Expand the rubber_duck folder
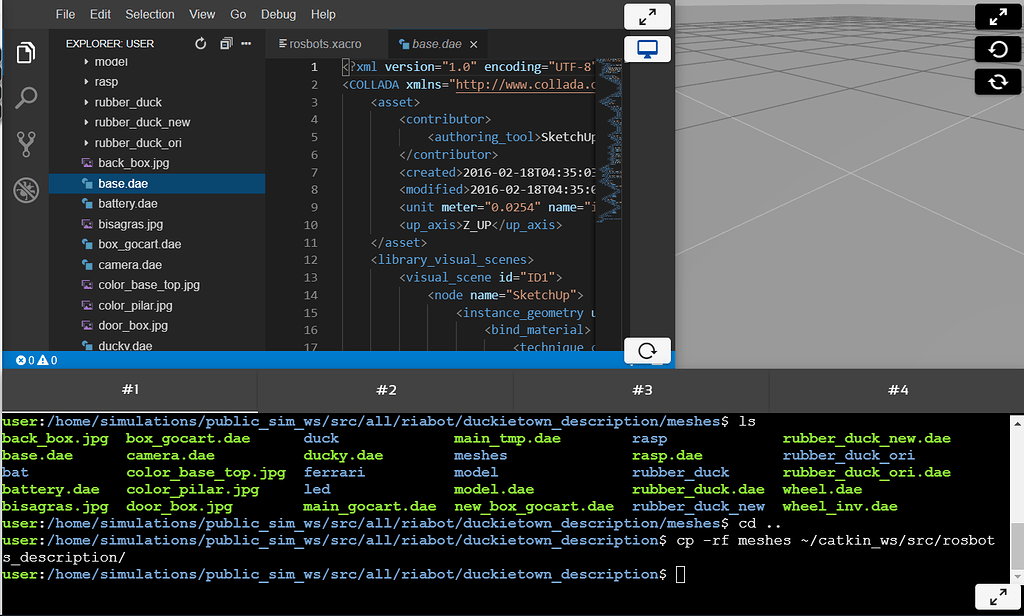 pos(128,102)
